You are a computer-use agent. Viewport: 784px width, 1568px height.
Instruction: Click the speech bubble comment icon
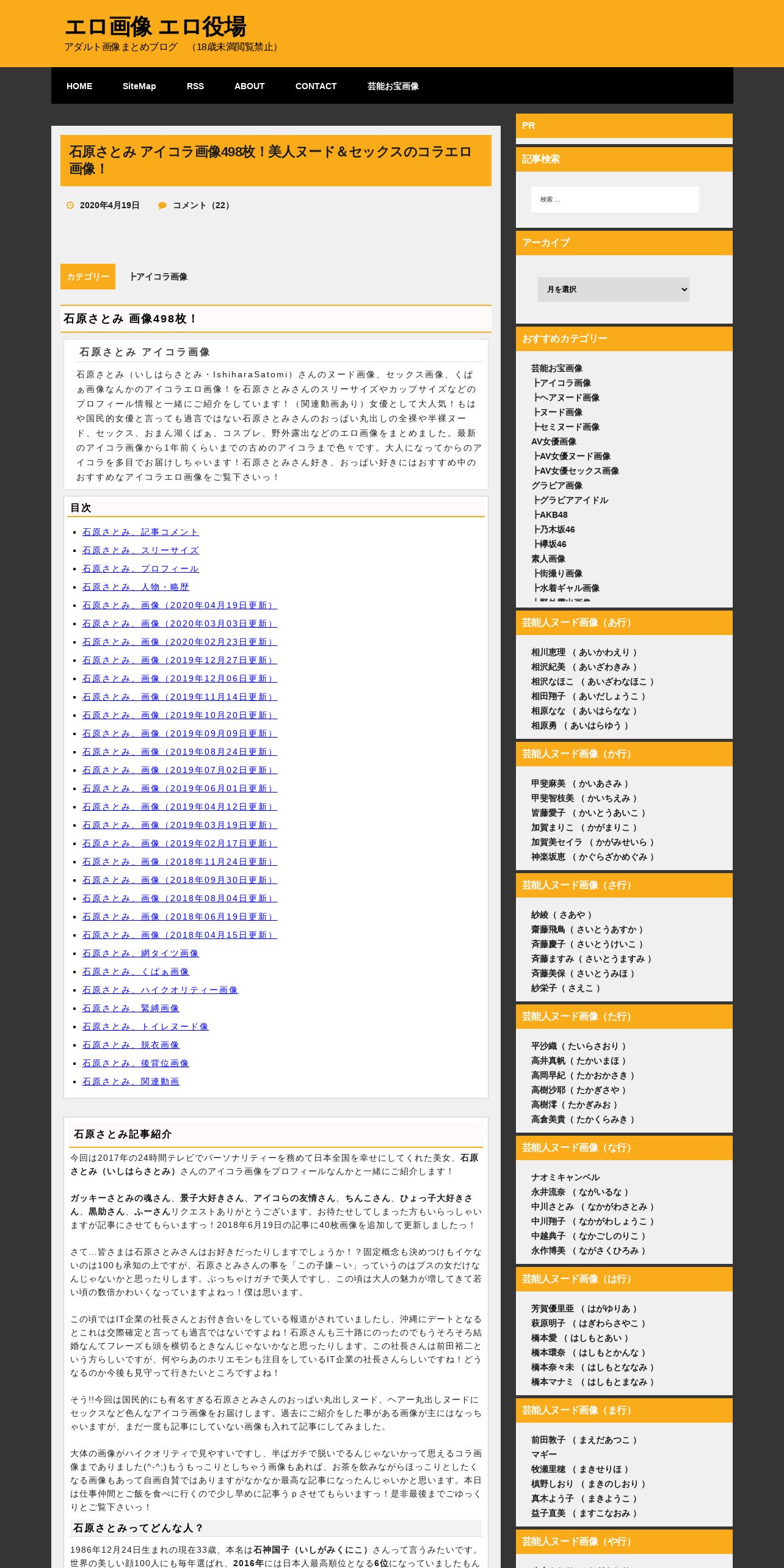point(162,205)
